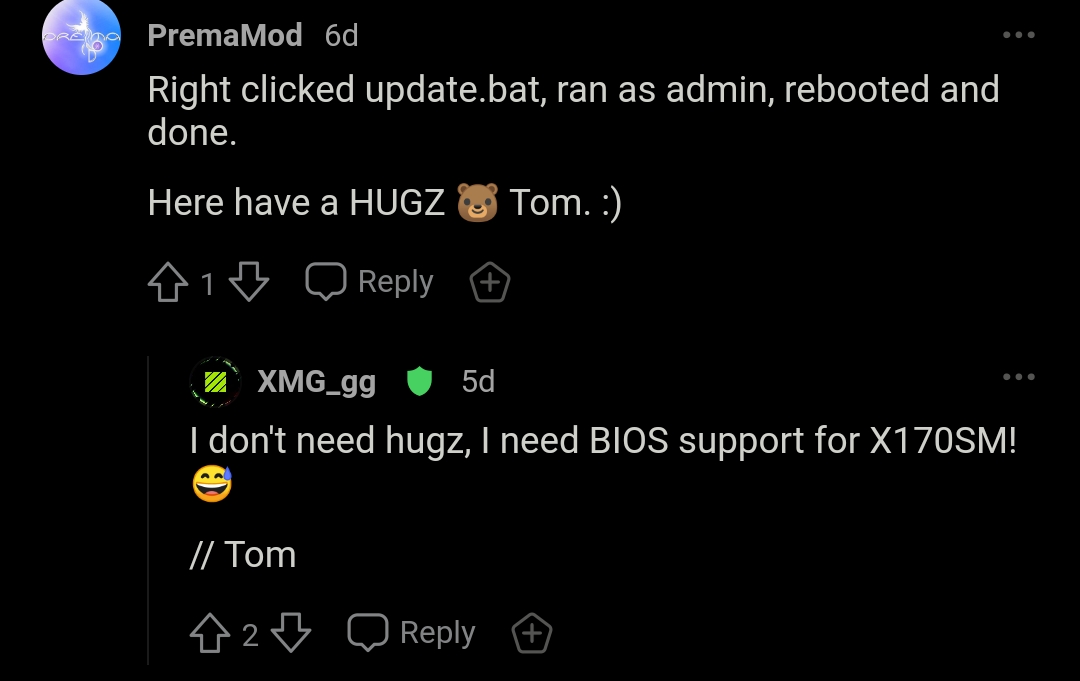Open the three-dot menu on XMG_gg's reply

coord(1019,377)
